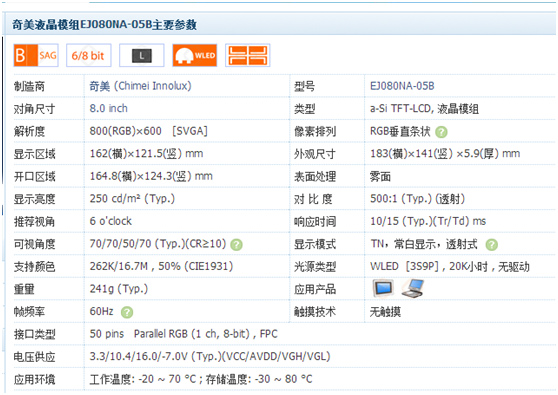Click the 对比度 column label

point(313,199)
